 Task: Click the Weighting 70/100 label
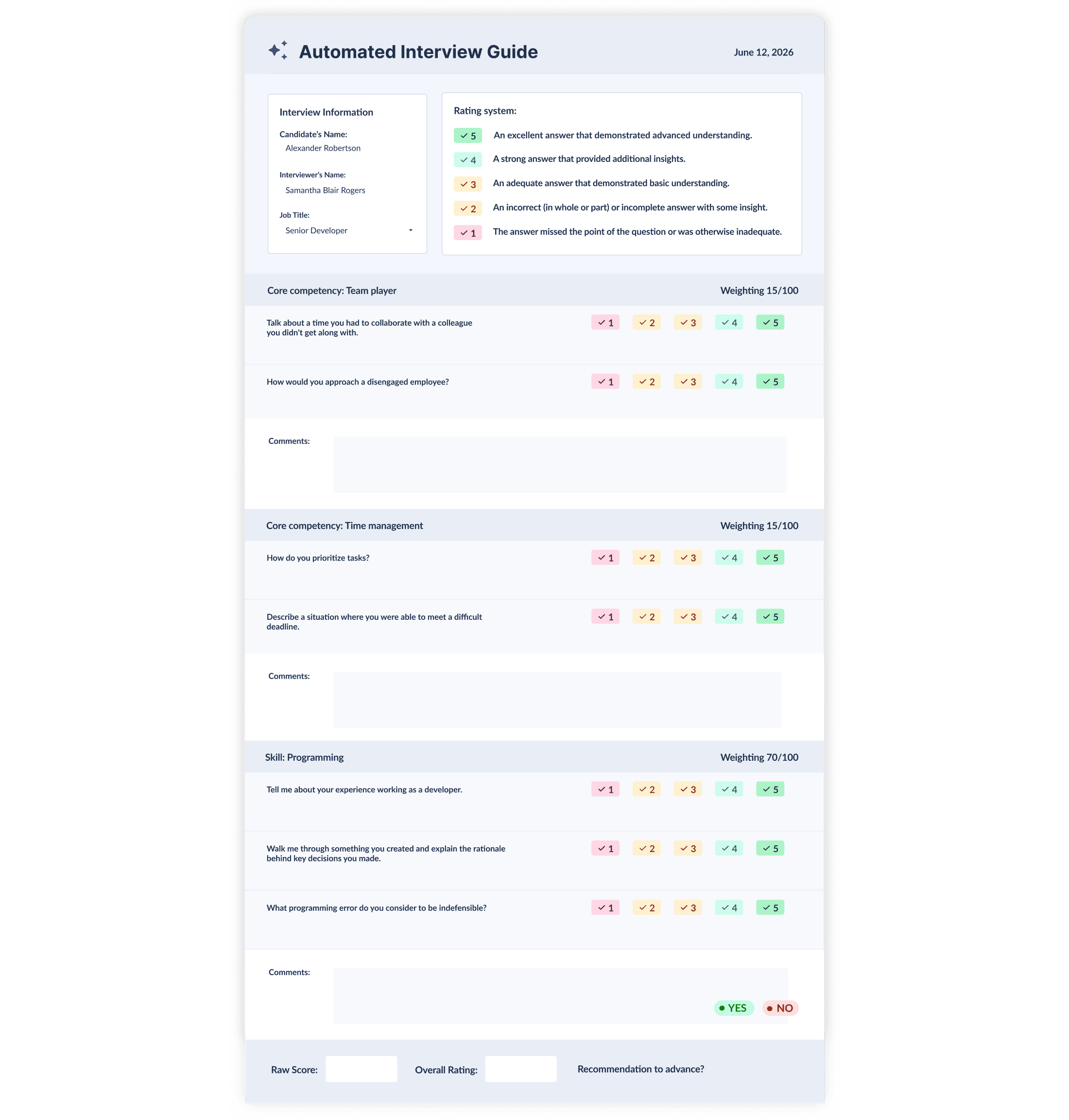(x=759, y=757)
